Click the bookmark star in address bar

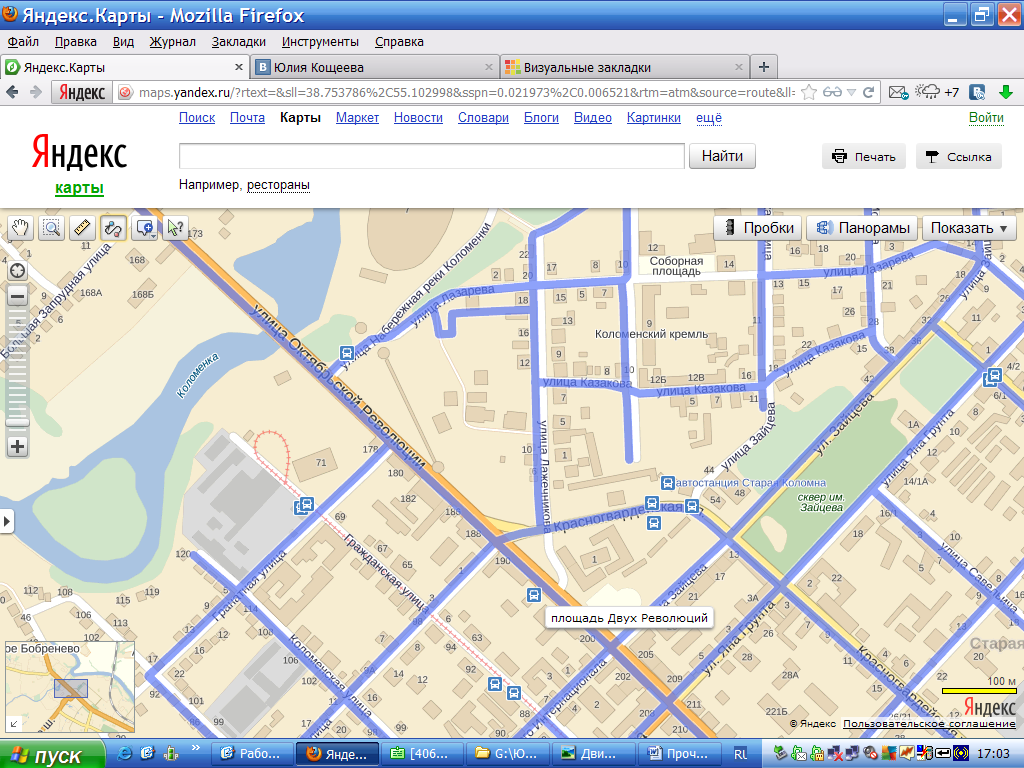[808, 92]
